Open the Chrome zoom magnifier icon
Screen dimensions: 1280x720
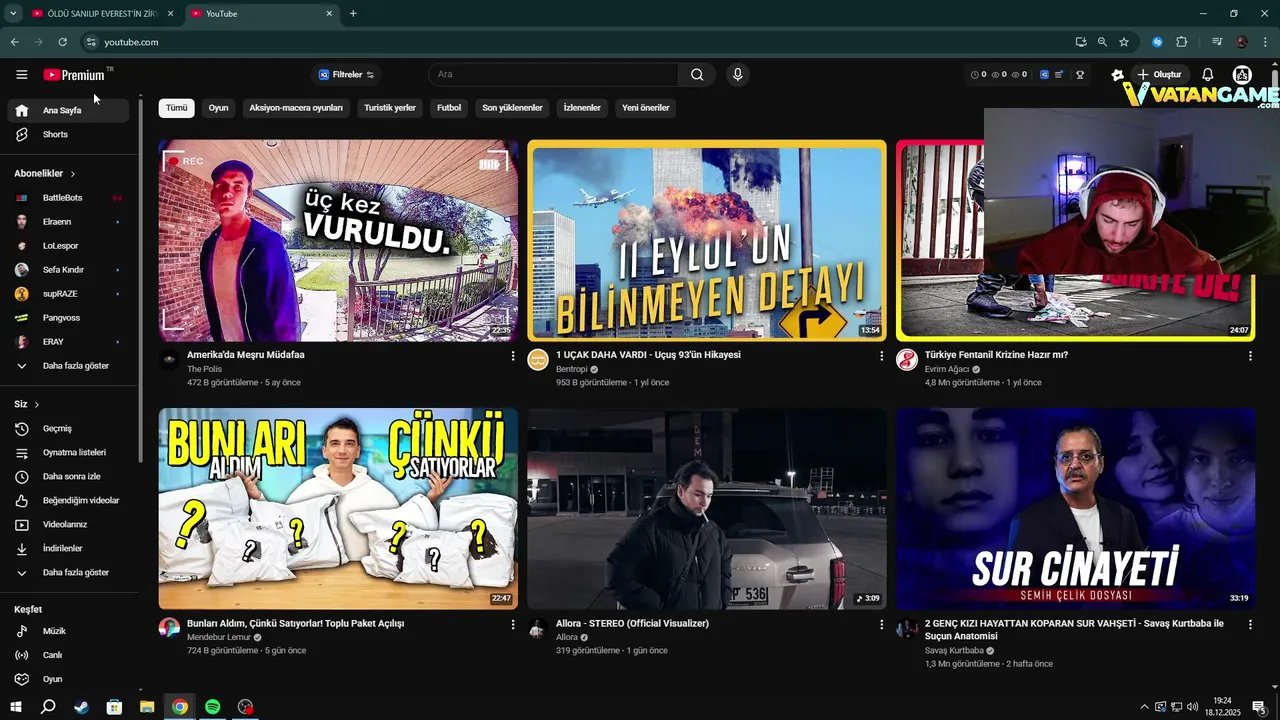click(x=1102, y=42)
